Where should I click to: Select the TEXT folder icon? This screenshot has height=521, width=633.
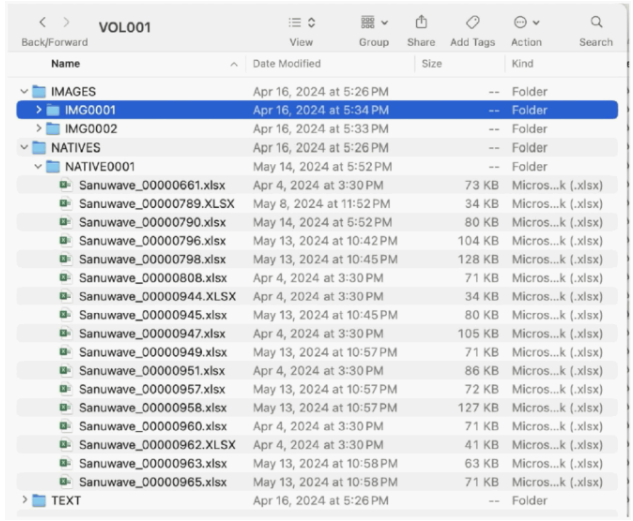pos(39,500)
